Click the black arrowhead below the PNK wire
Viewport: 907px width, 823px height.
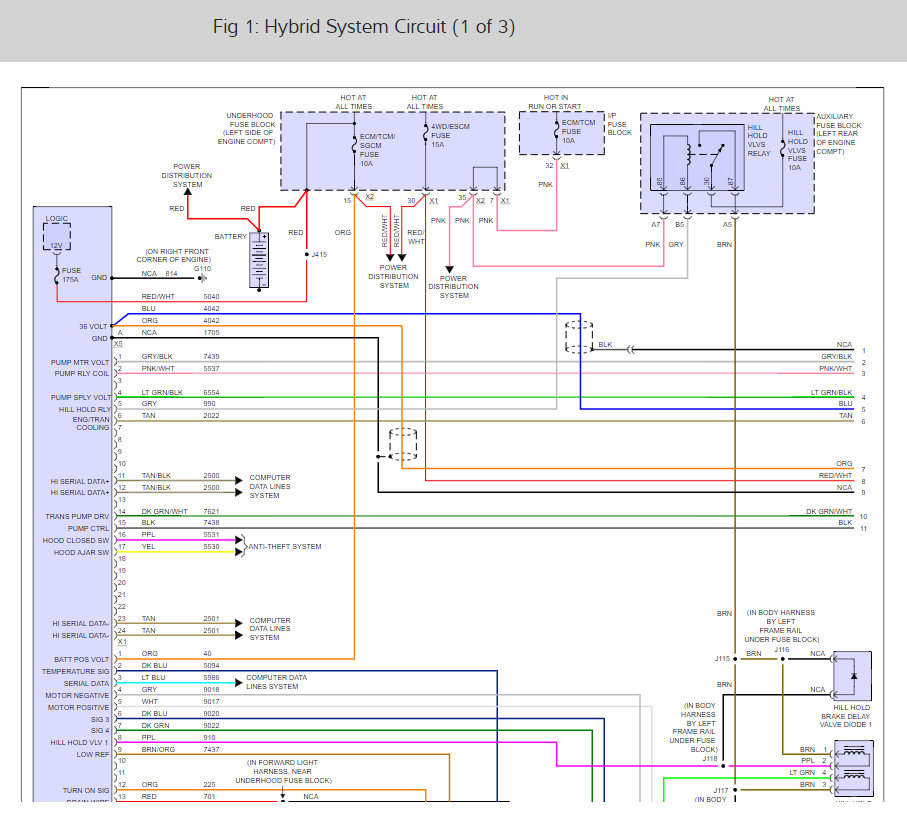click(x=449, y=269)
